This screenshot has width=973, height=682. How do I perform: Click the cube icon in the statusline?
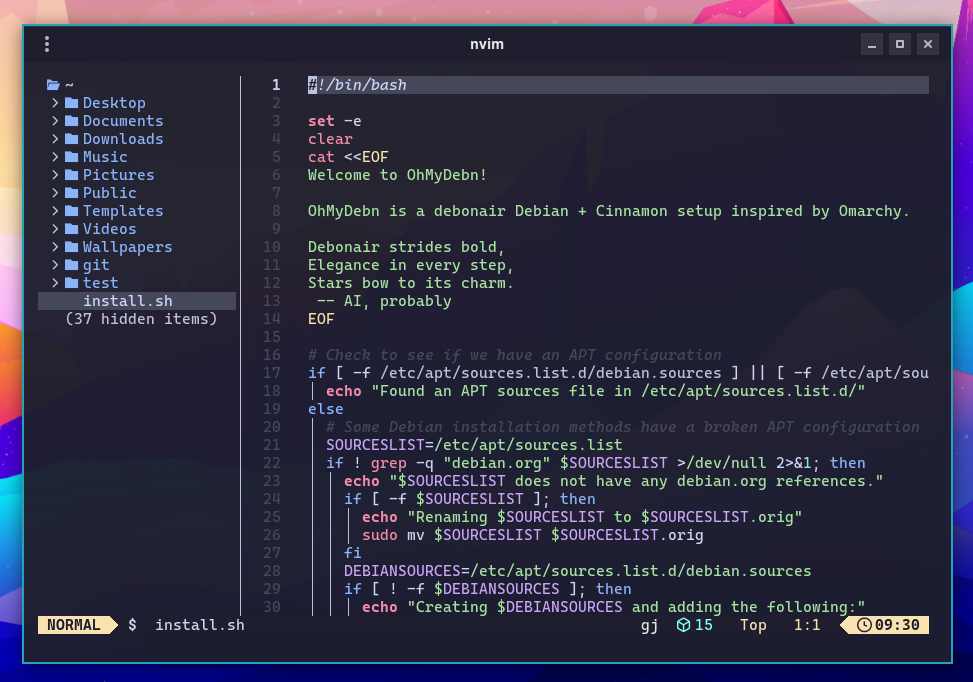coord(683,625)
